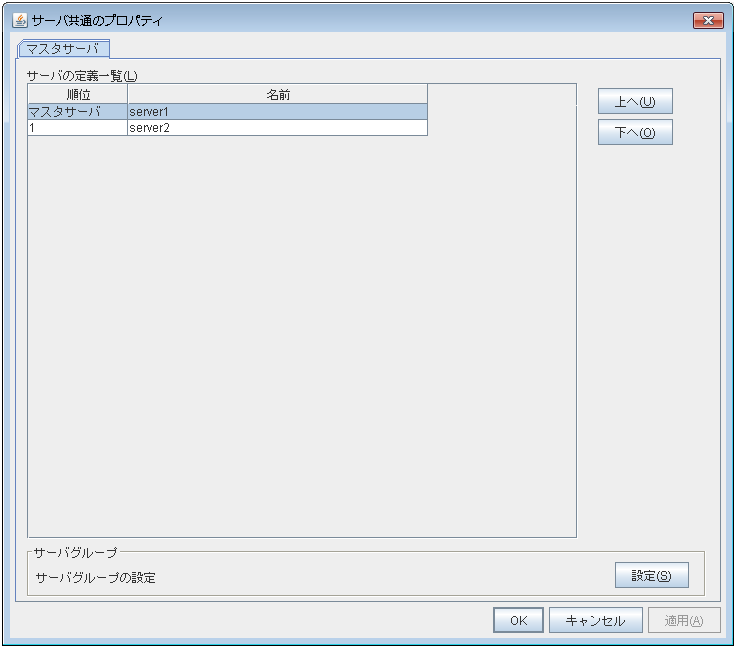Confirm with the OK button
The width and height of the screenshot is (736, 648).
click(518, 620)
